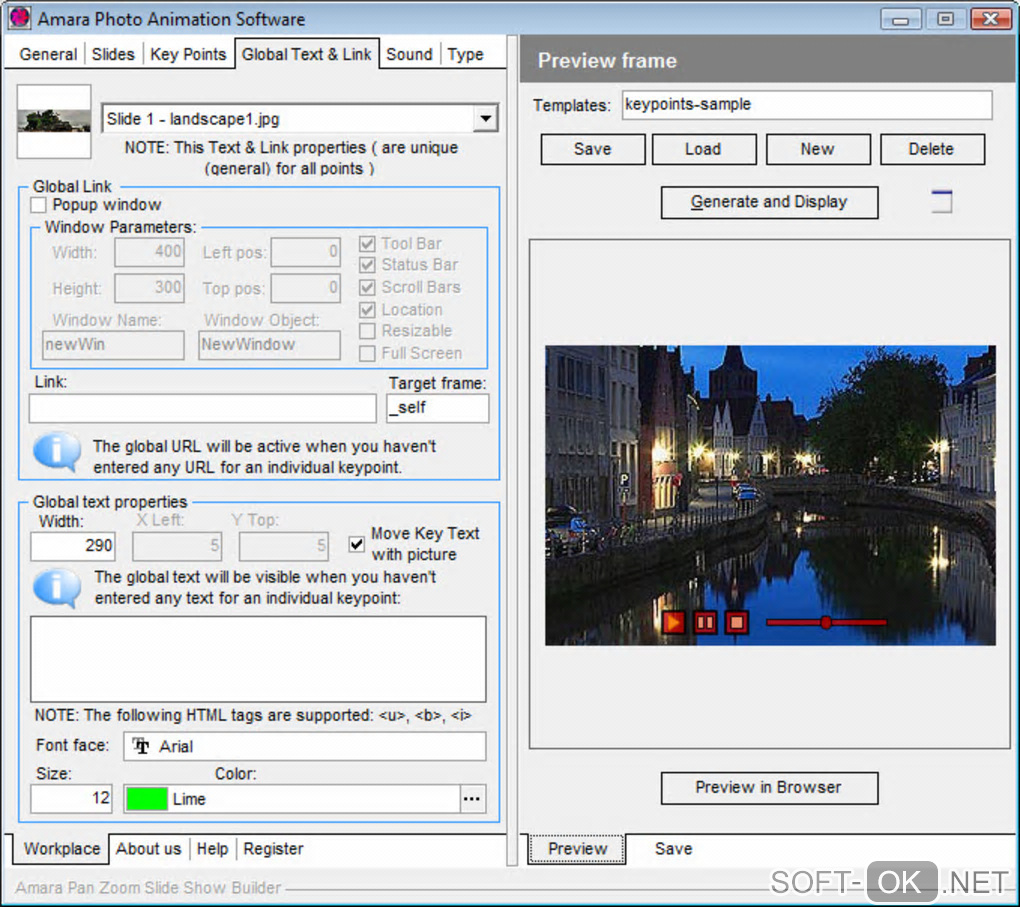This screenshot has width=1020, height=907.
Task: Open the About us tab
Action: click(x=148, y=848)
